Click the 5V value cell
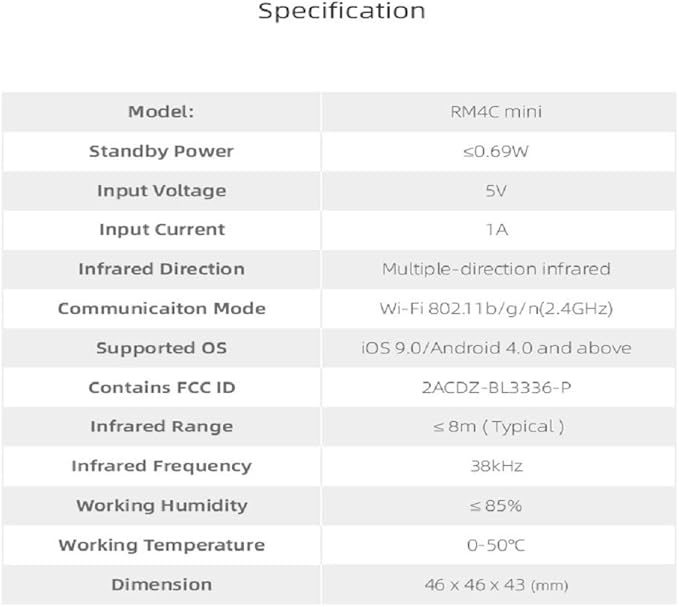The height and width of the screenshot is (607, 679). (498, 190)
